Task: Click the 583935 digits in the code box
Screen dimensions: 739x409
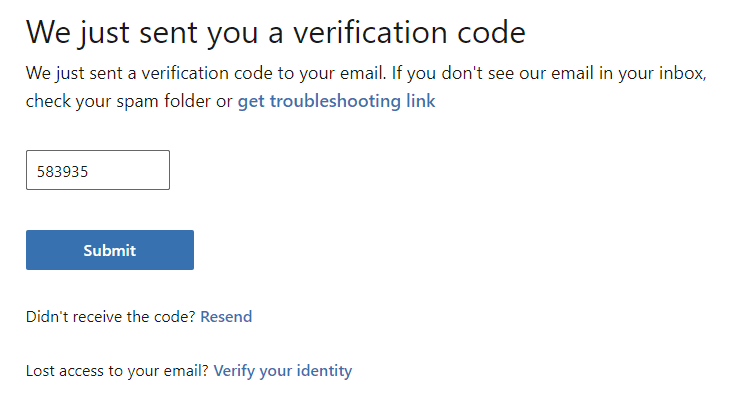Action: (62, 172)
